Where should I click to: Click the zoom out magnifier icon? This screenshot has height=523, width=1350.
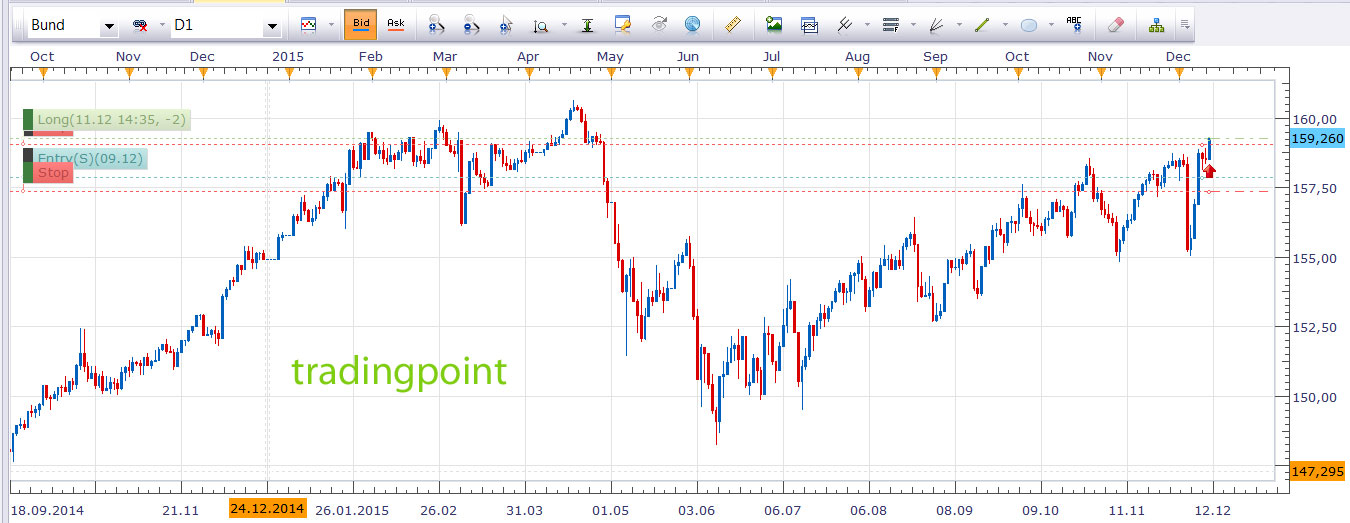click(x=471, y=25)
